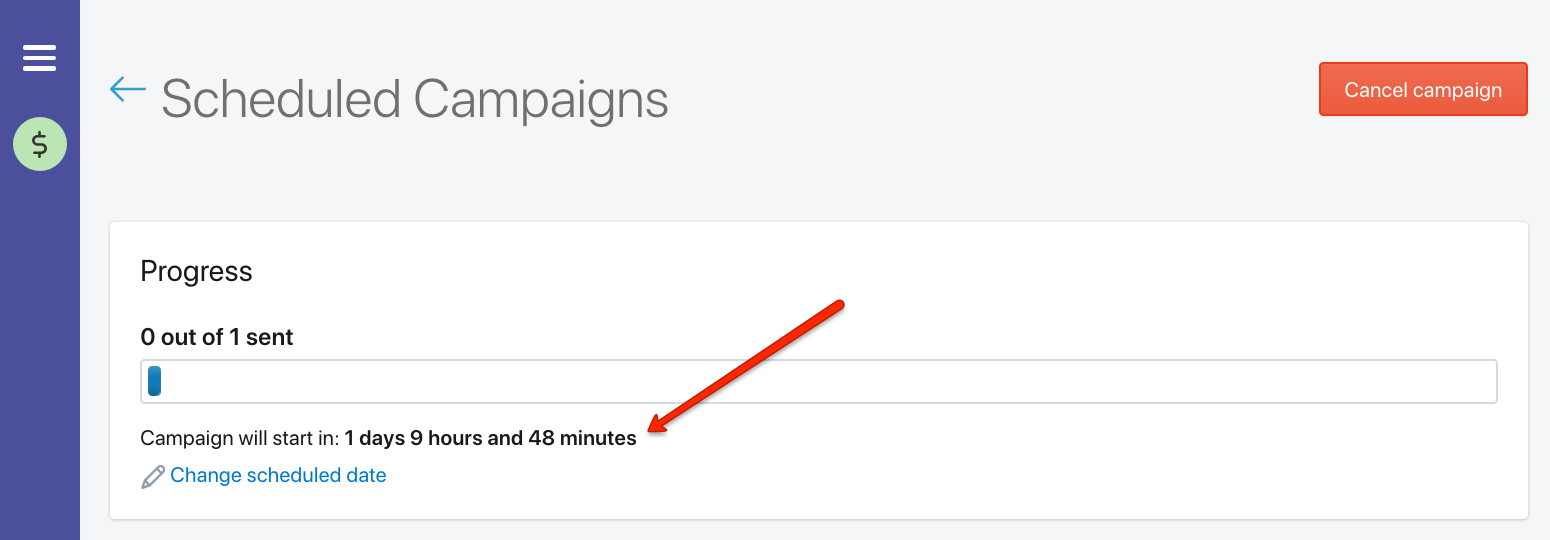Select the "0 out of 1 sent" text
The image size is (1550, 540).
[x=217, y=337]
